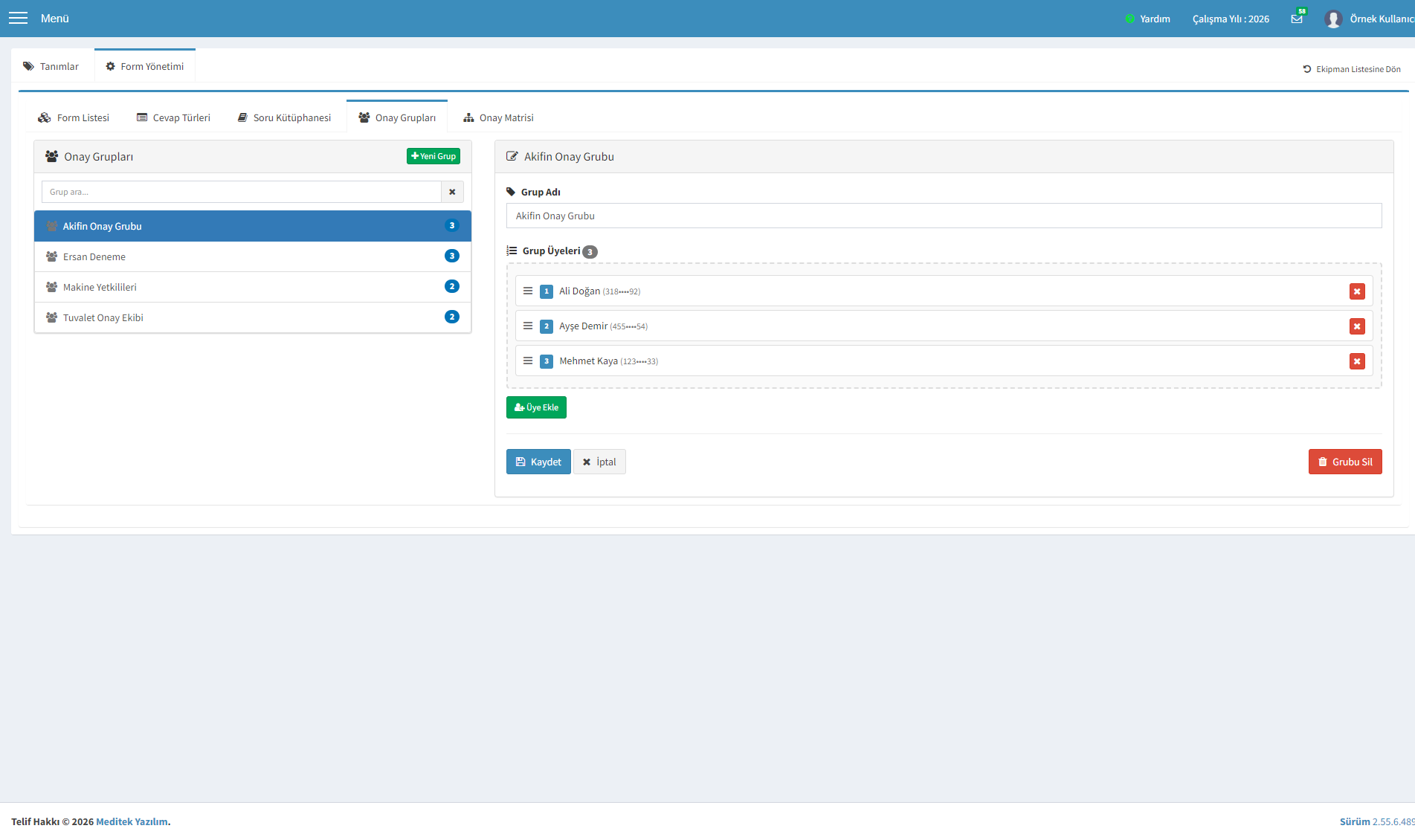The image size is (1415, 840).
Task: Open the Tanımlar tab
Action: tap(51, 66)
